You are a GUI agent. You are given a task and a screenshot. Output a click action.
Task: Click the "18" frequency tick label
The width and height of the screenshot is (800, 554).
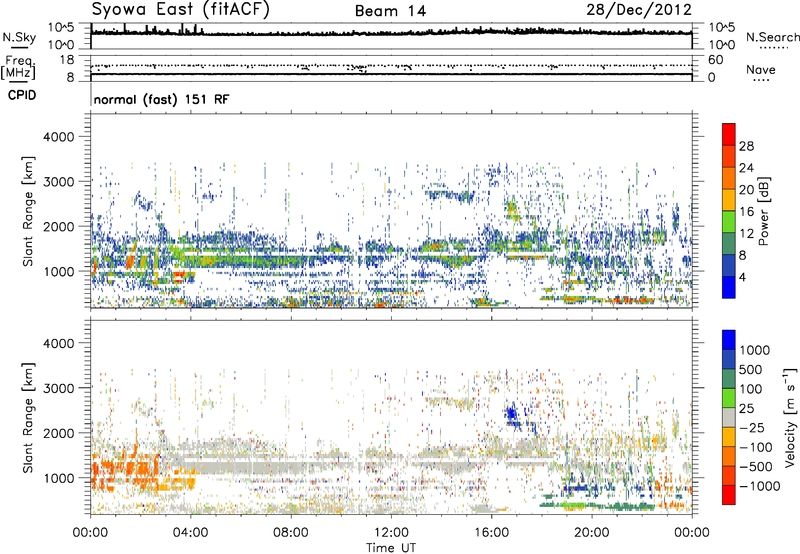(x=67, y=60)
